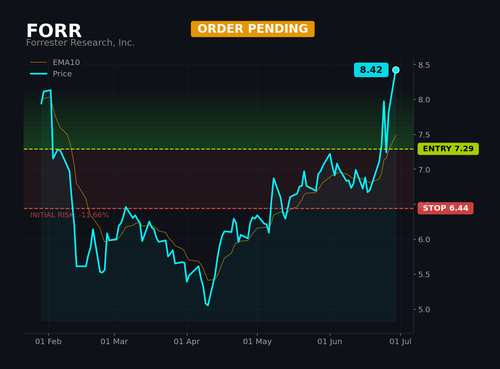Click the ORDER PENDING status badge
The height and width of the screenshot is (369, 500).
253,29
